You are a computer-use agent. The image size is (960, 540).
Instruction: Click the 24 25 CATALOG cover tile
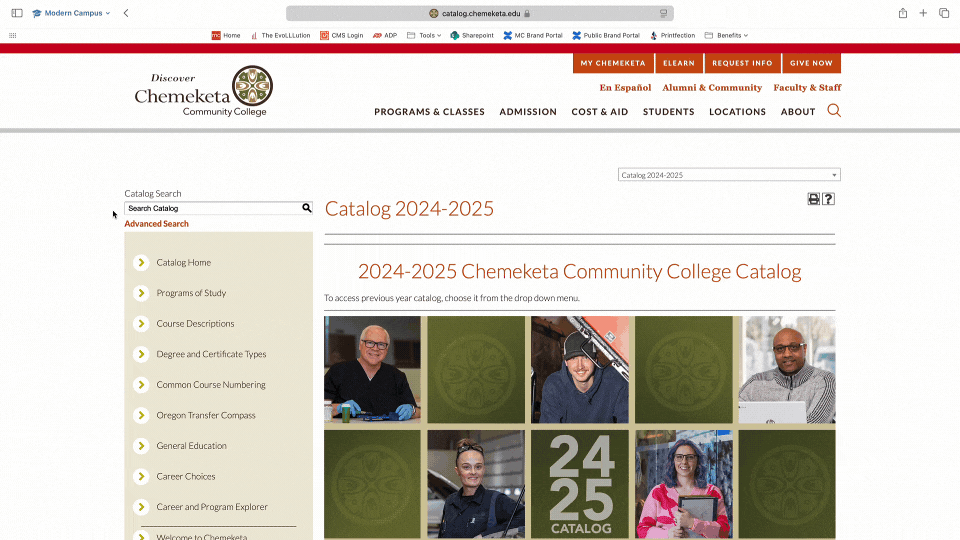pyautogui.click(x=580, y=484)
